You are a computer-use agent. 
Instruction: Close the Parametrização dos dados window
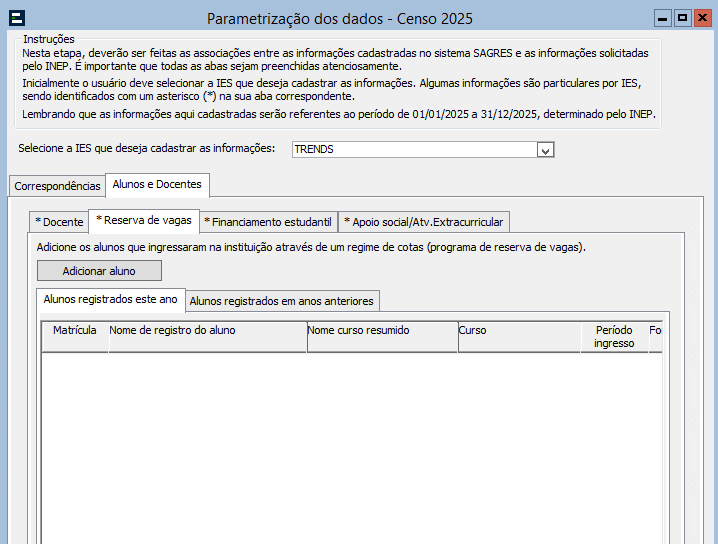(x=703, y=18)
